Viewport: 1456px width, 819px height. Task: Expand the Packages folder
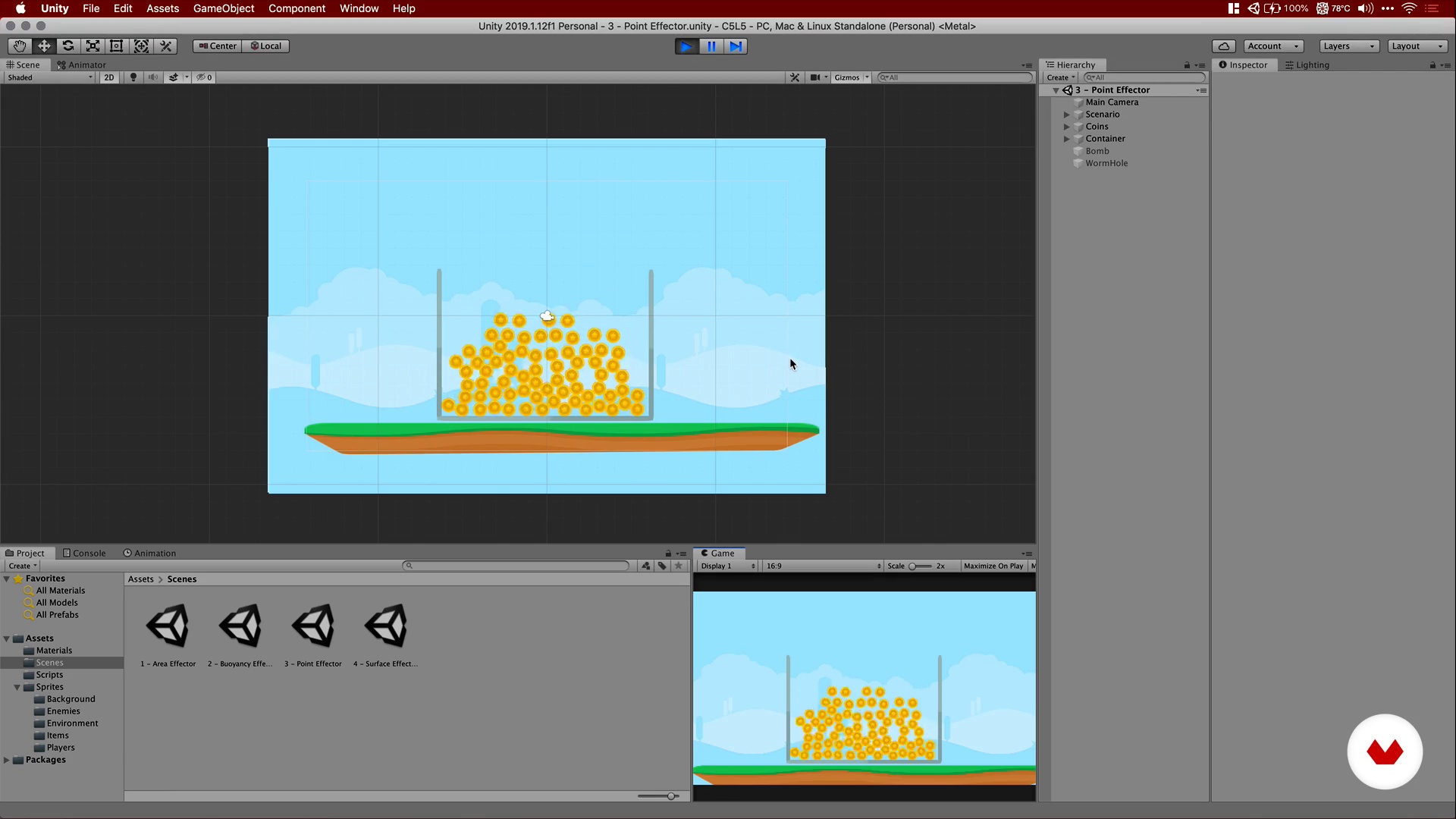tap(7, 760)
